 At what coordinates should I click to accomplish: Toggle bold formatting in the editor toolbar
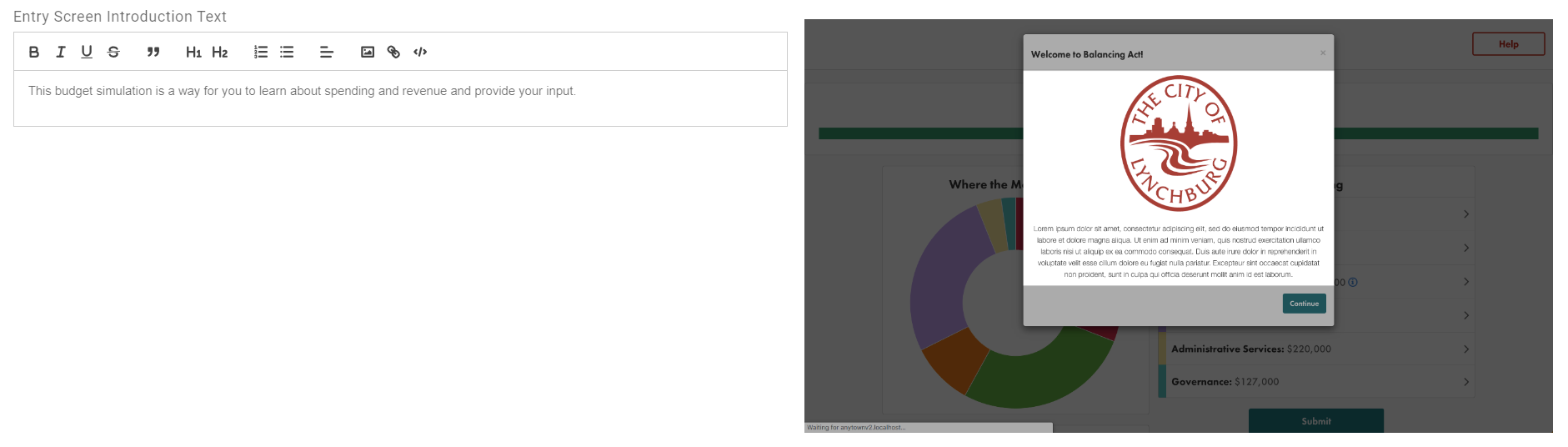pyautogui.click(x=34, y=52)
